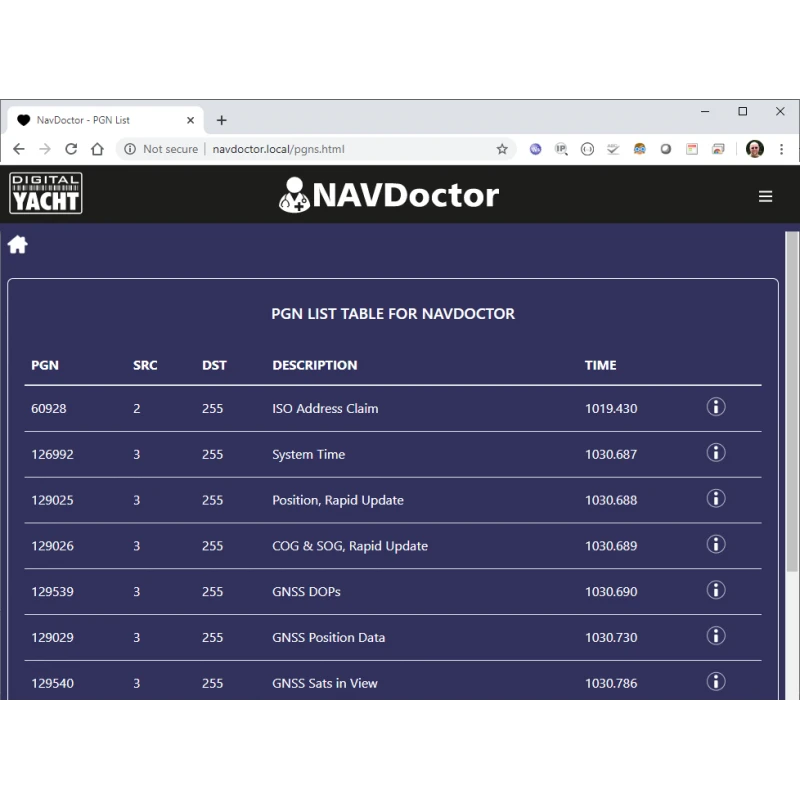The width and height of the screenshot is (800, 800).
Task: View info for Position, Rapid Update
Action: pyautogui.click(x=715, y=499)
